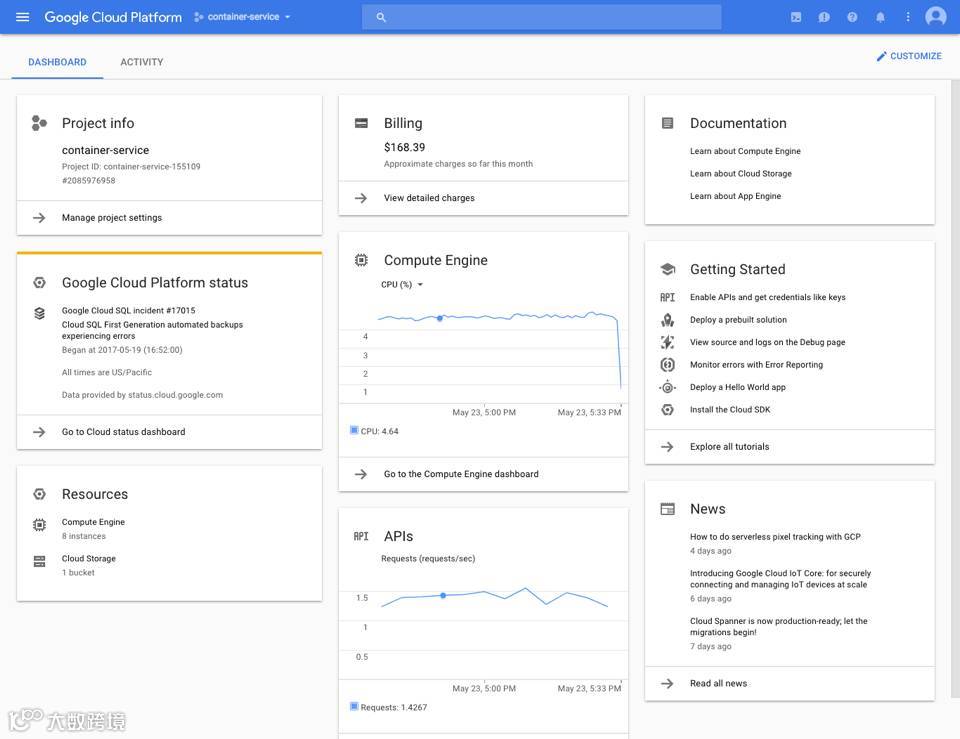The width and height of the screenshot is (960, 739).
Task: Open Learn about Cloud Storage doc
Action: click(741, 174)
